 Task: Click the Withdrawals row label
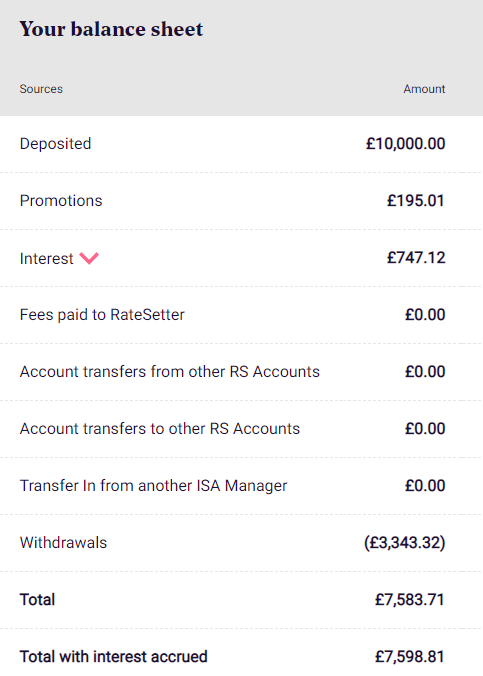pos(63,542)
